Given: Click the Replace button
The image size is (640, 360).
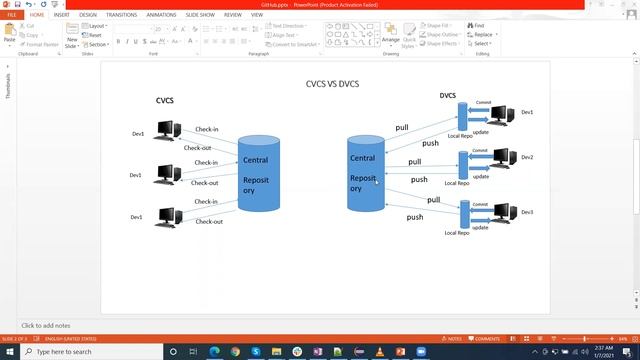Looking at the screenshot, I should 482,35.
